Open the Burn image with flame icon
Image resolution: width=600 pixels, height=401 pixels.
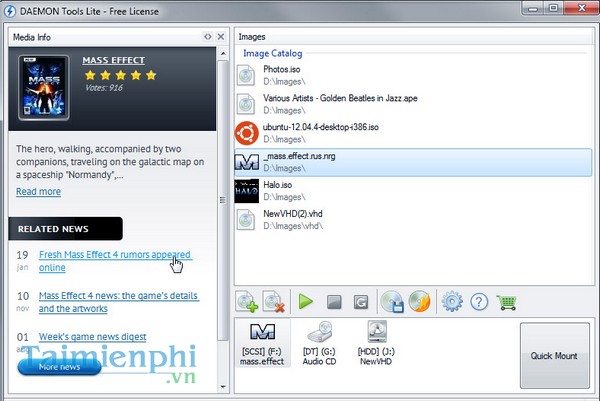420,302
